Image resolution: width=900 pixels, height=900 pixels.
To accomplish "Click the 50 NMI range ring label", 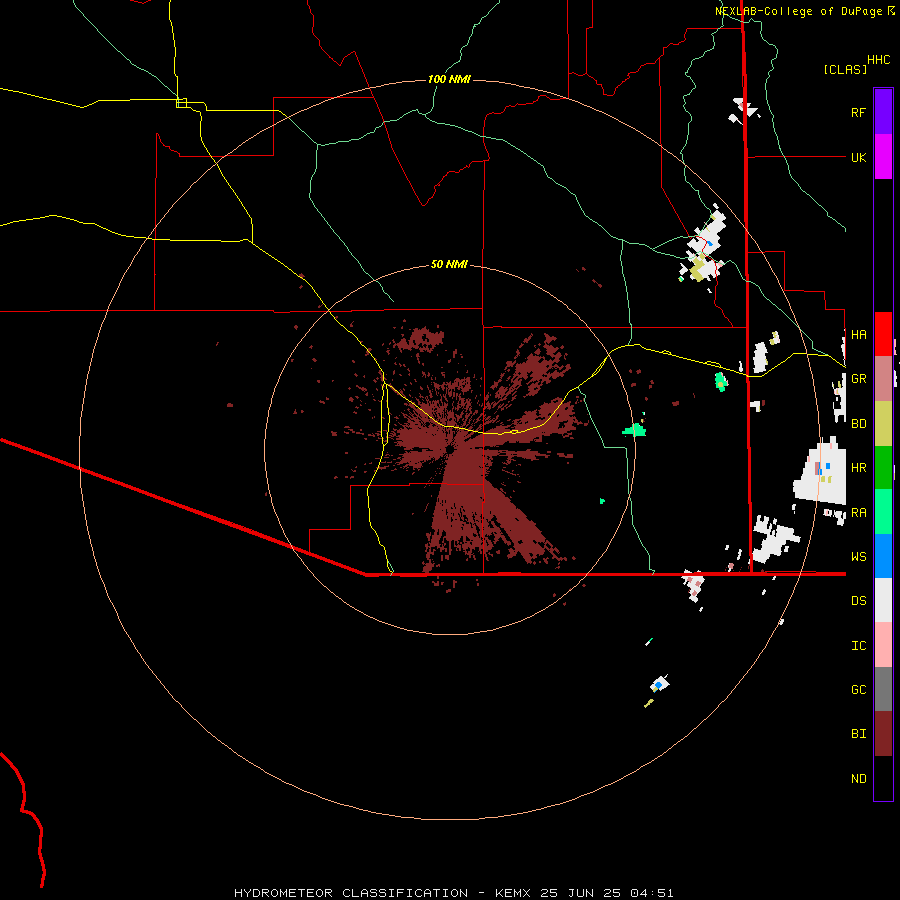I will (x=449, y=264).
